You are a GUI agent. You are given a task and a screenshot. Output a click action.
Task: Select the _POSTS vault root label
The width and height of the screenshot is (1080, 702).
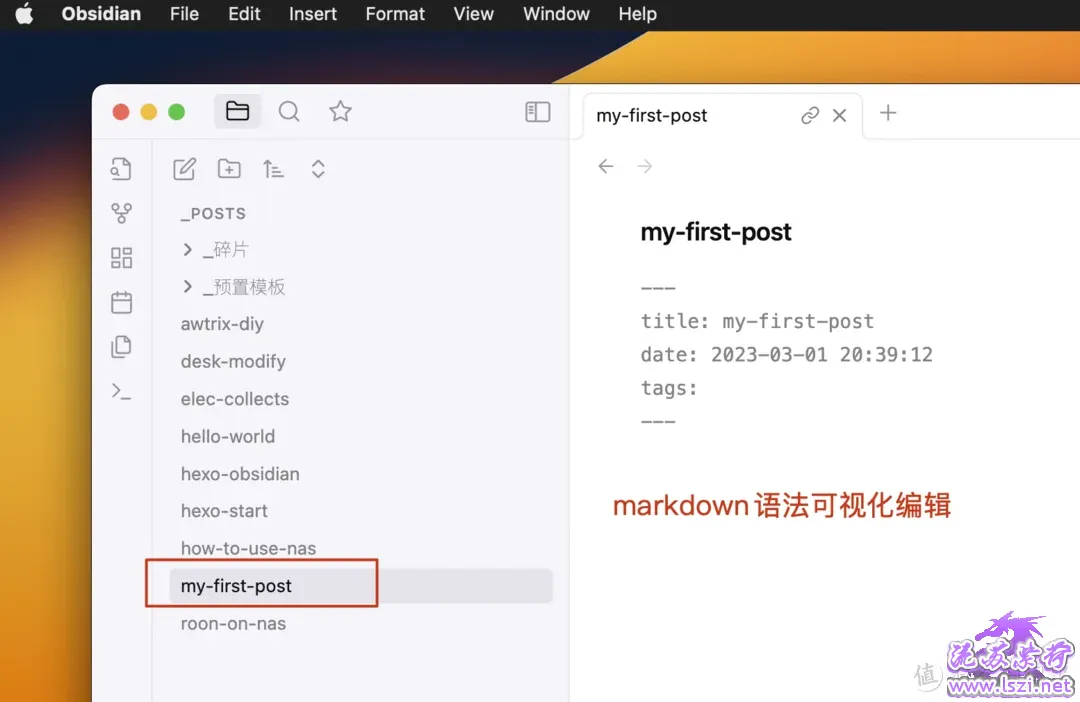click(214, 214)
